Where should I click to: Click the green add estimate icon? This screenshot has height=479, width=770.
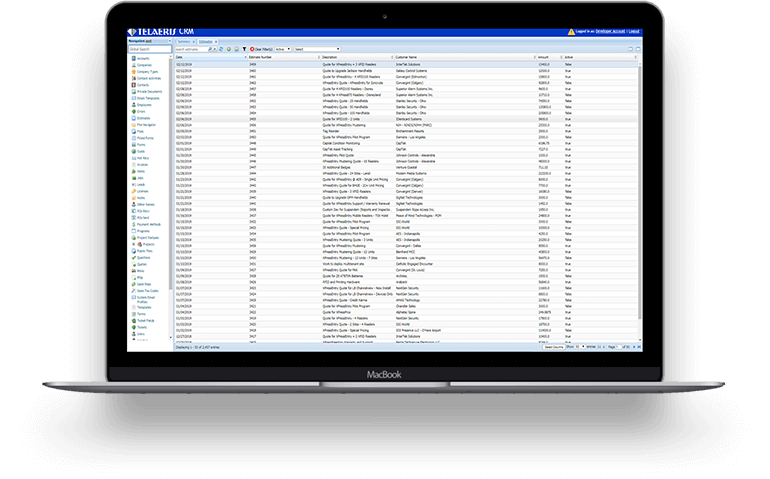point(229,49)
